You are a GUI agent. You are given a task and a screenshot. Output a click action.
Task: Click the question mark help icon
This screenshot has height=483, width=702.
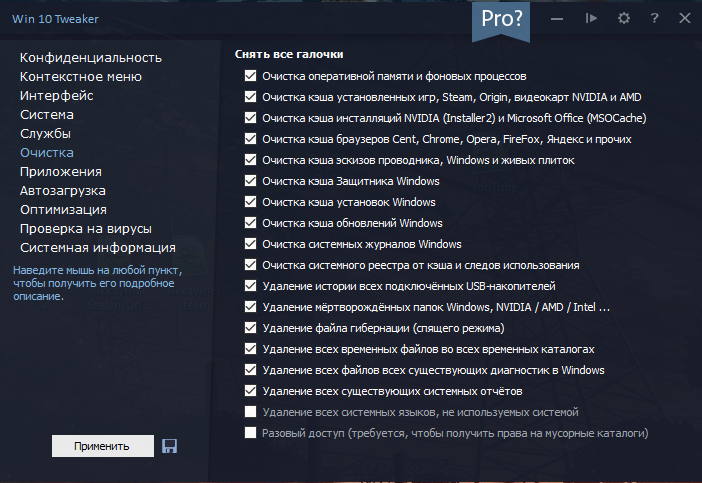pos(654,18)
